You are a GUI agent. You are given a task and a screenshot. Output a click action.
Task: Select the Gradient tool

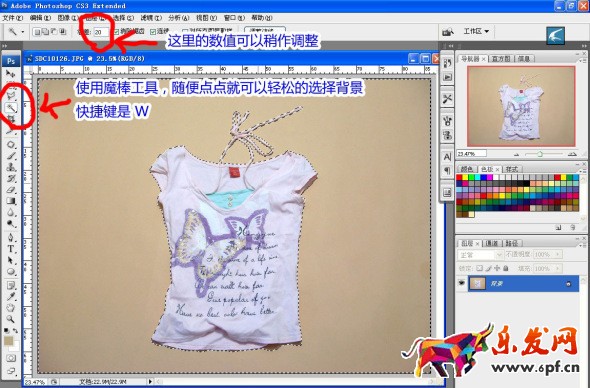11,201
